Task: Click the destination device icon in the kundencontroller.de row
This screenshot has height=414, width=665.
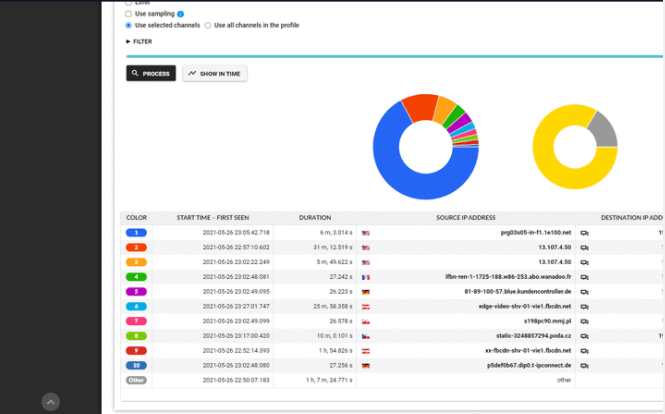Action: (x=584, y=292)
